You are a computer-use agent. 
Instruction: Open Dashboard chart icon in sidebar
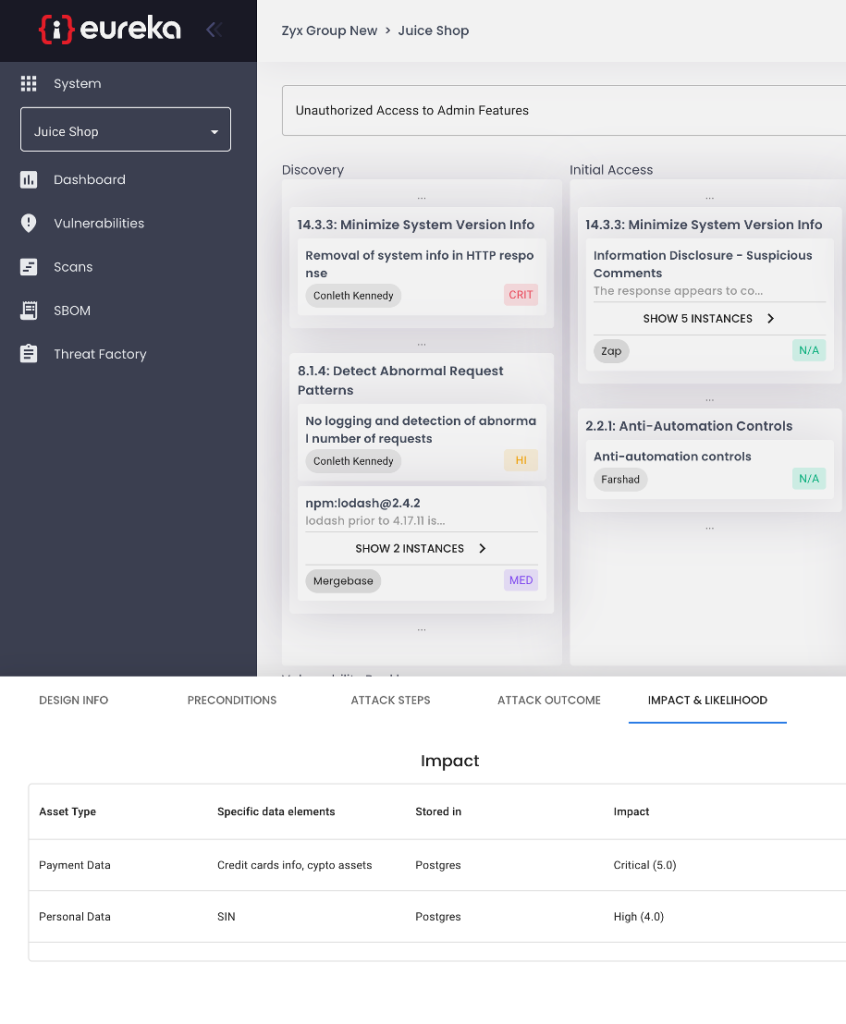(x=29, y=180)
